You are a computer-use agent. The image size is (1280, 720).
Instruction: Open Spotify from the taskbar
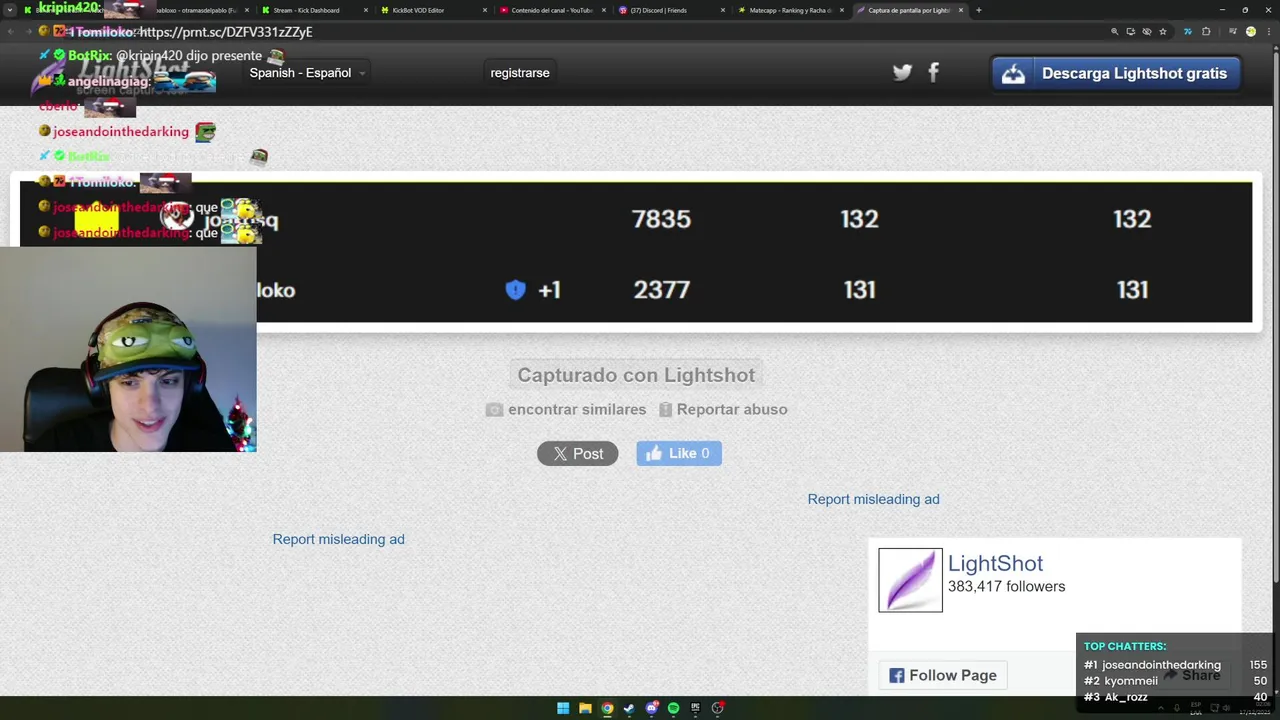(x=673, y=708)
